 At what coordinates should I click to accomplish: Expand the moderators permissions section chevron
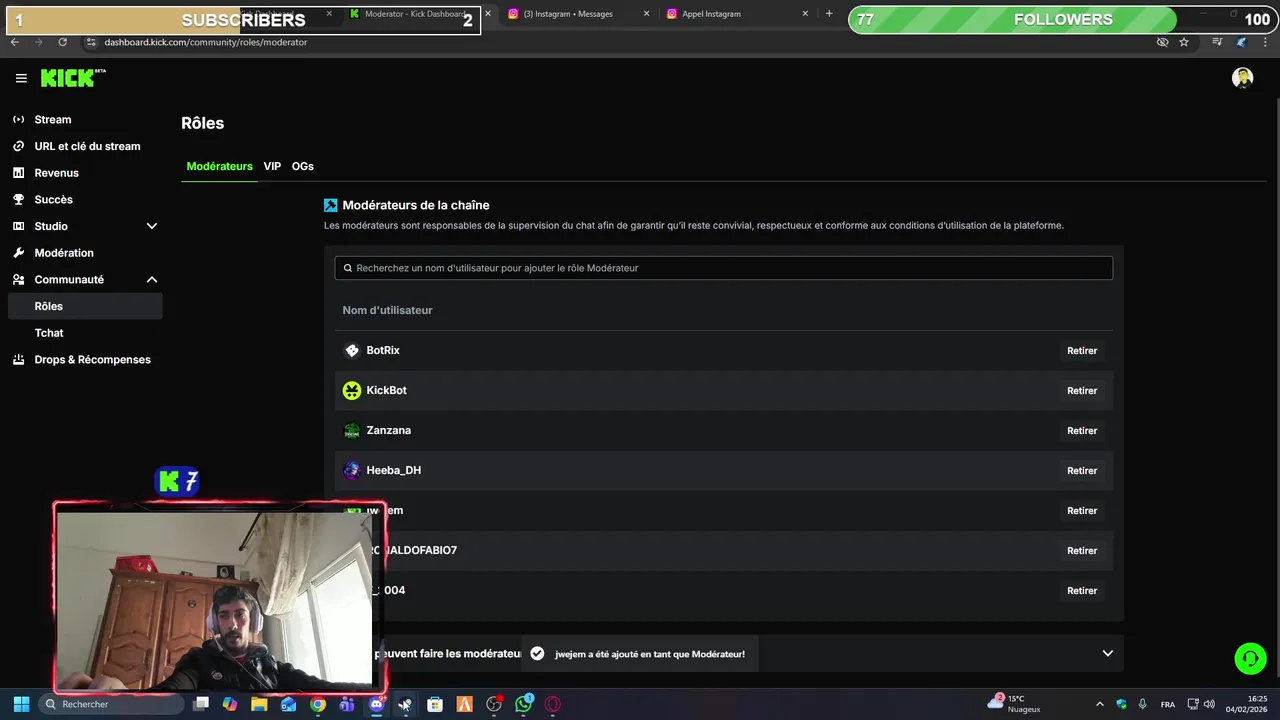[1107, 653]
